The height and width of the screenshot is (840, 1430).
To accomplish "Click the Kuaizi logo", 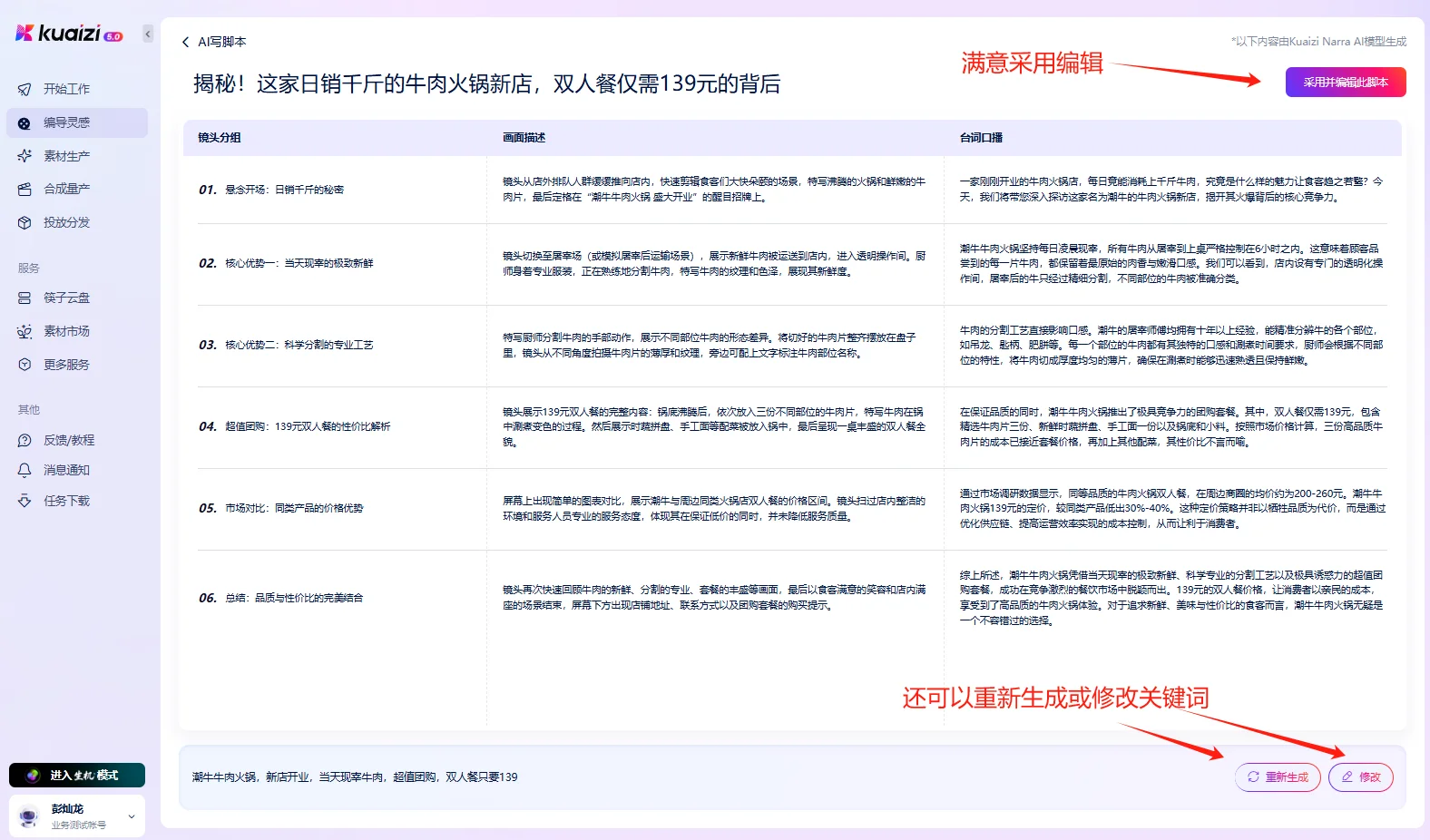I will click(x=68, y=34).
